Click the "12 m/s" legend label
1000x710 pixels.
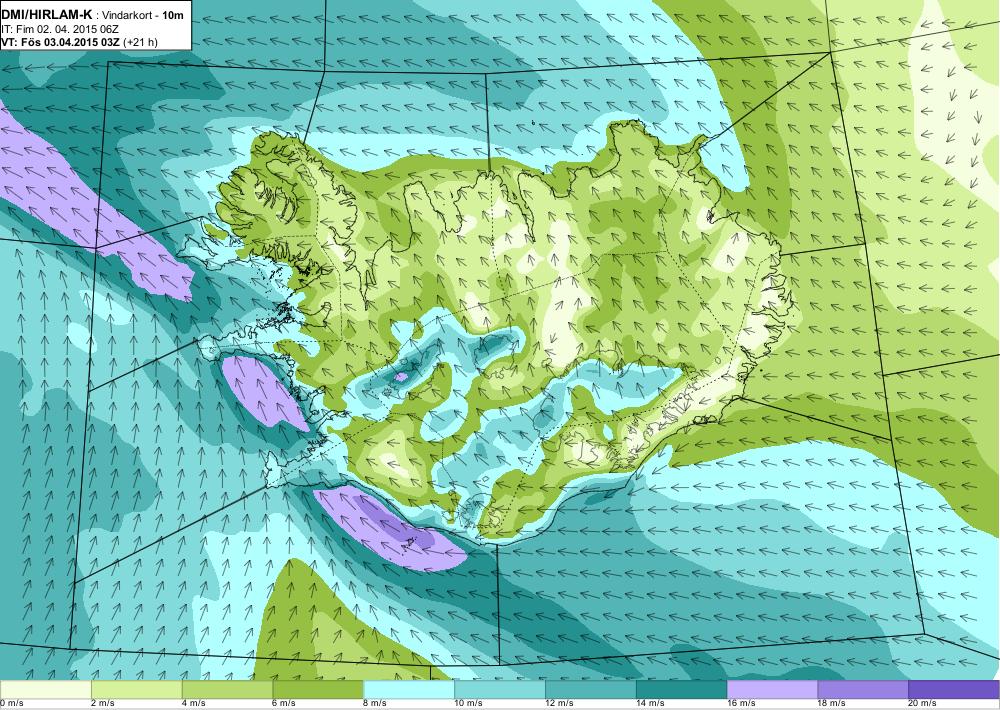coord(559,704)
